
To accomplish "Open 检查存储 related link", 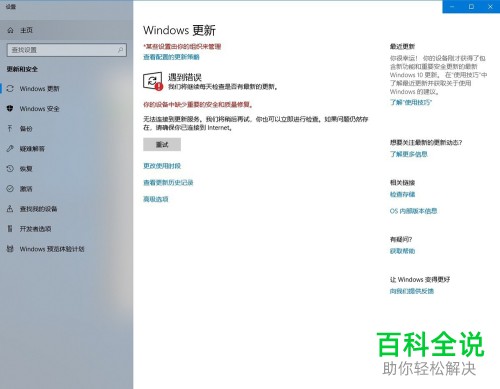I will (x=402, y=194).
